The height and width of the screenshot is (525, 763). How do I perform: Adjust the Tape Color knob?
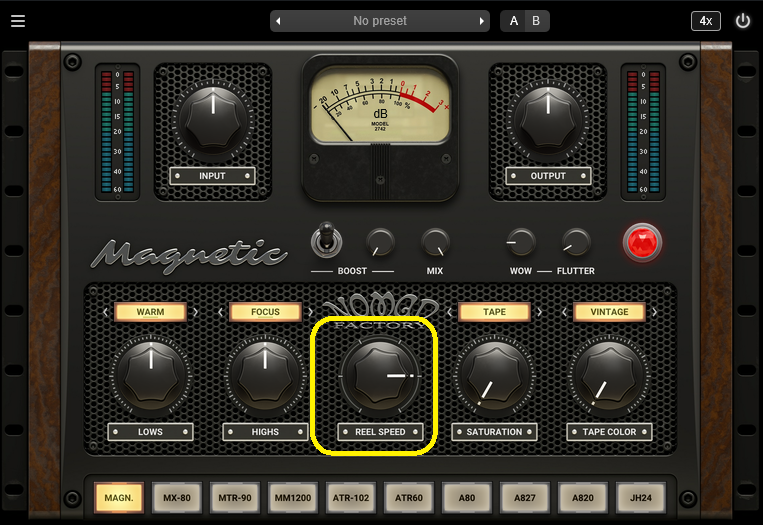609,376
